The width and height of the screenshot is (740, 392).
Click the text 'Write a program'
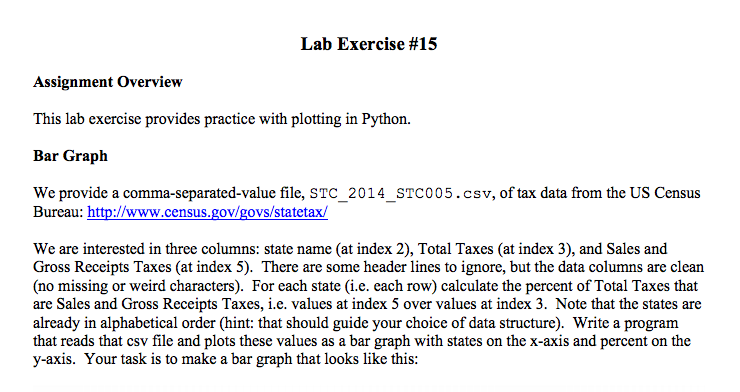click(x=625, y=323)
